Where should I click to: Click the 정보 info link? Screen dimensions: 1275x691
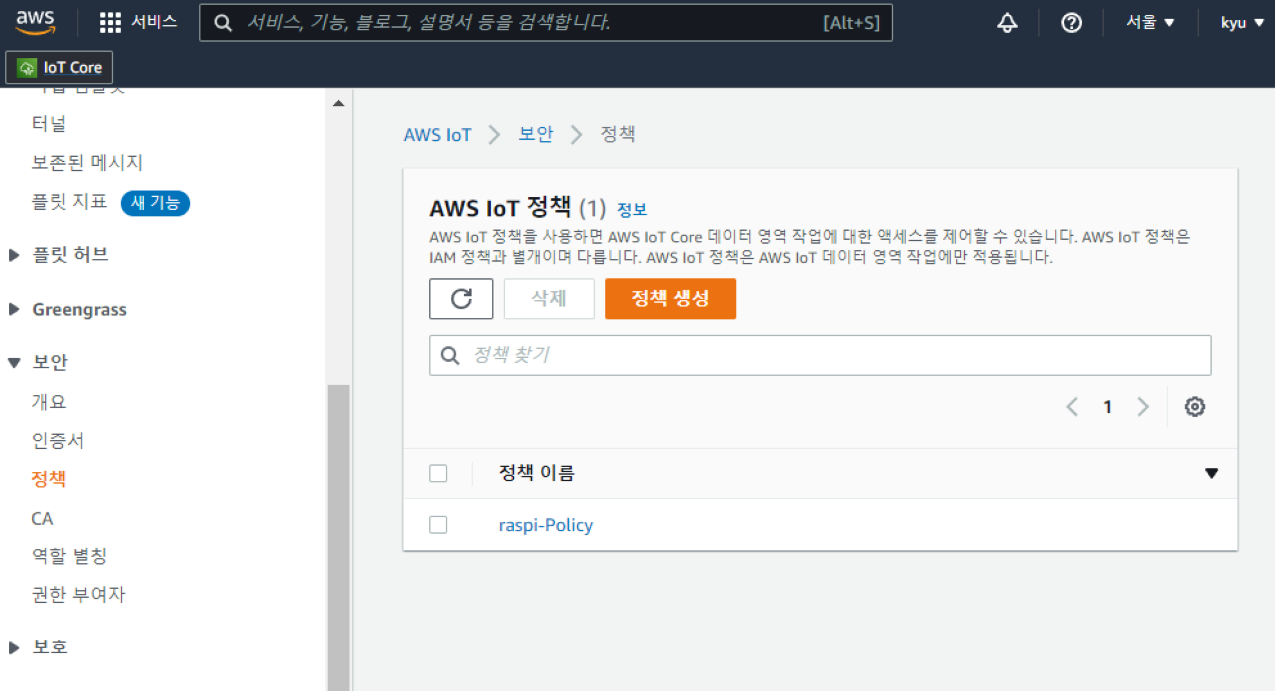tap(632, 210)
